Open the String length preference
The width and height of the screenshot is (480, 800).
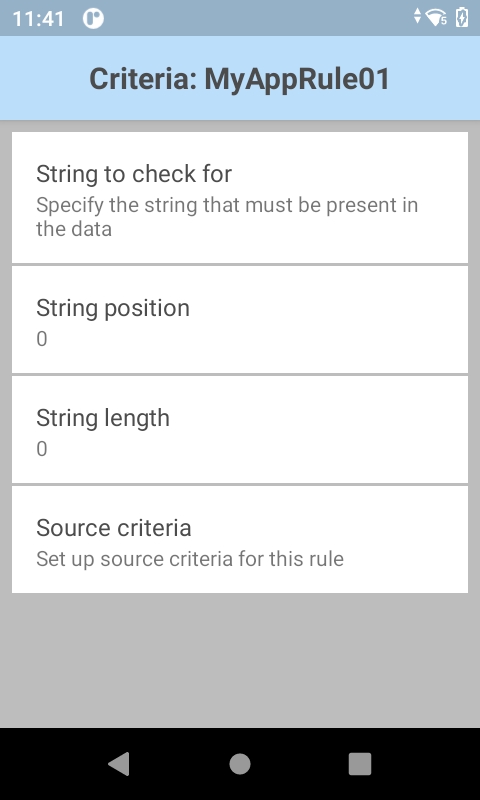240,430
